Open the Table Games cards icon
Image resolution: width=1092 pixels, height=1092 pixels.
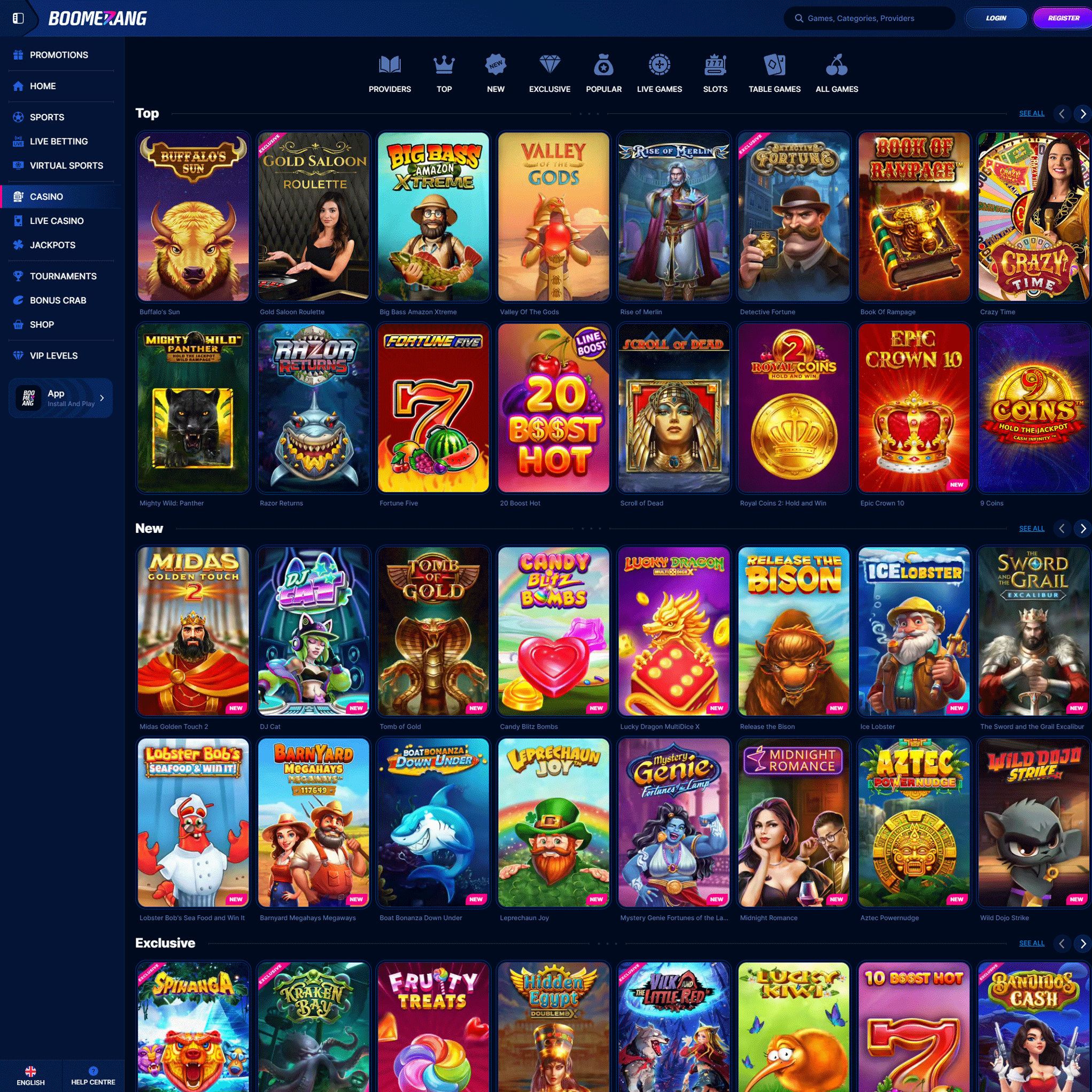tap(775, 66)
